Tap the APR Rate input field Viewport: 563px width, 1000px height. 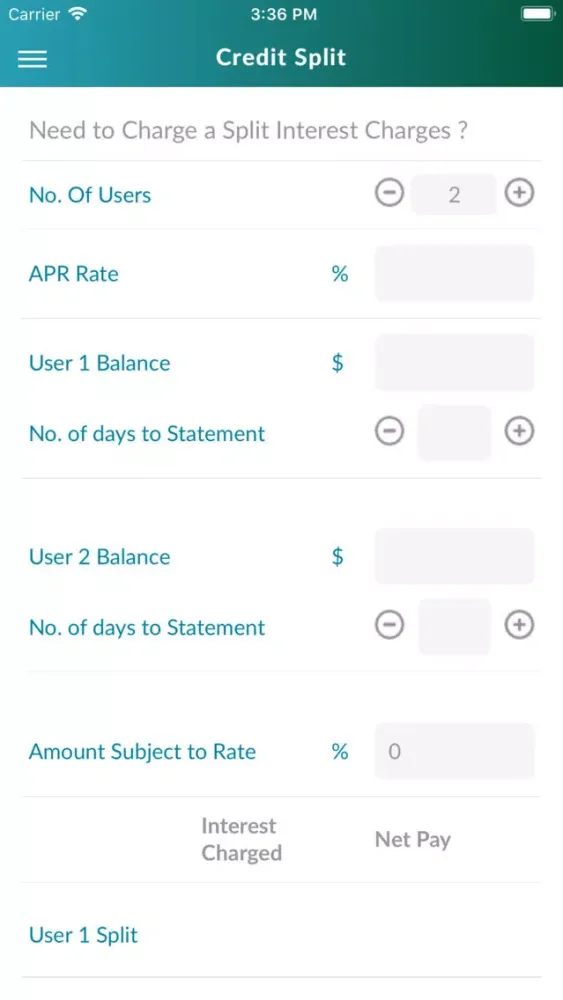pyautogui.click(x=454, y=273)
